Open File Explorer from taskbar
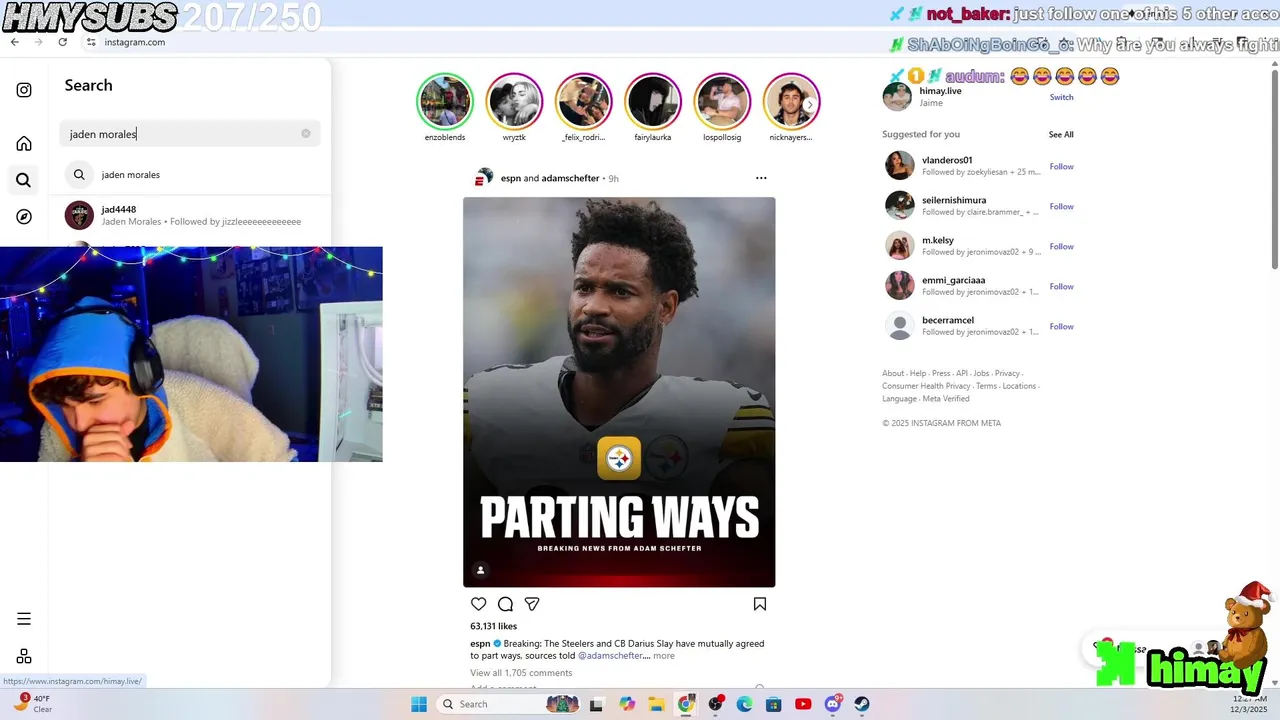The height and width of the screenshot is (720, 1280). coord(656,704)
